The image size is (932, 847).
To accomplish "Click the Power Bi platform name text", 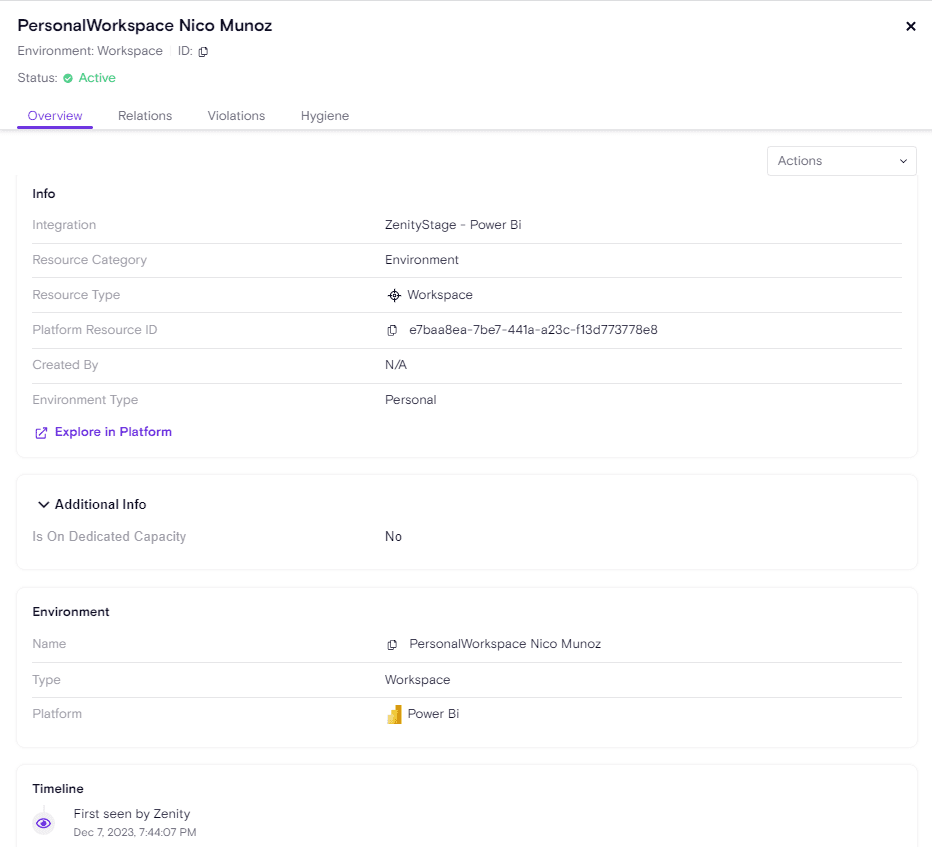I will point(433,714).
